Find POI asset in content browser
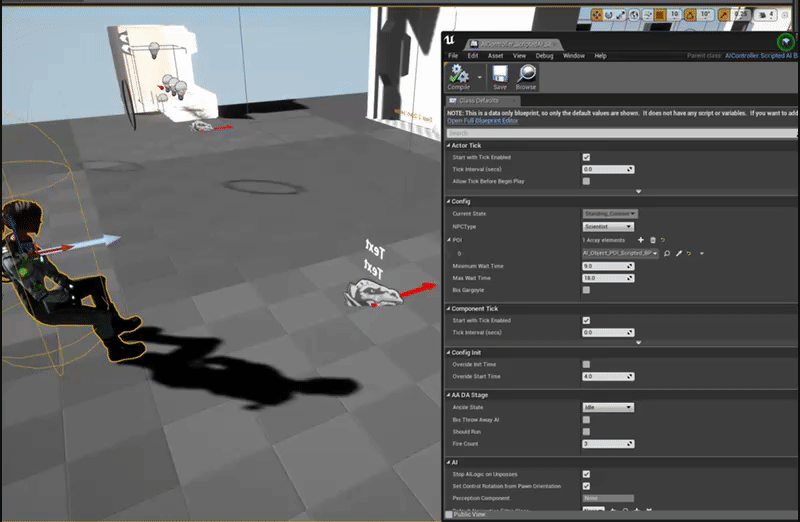800x522 pixels. click(667, 253)
